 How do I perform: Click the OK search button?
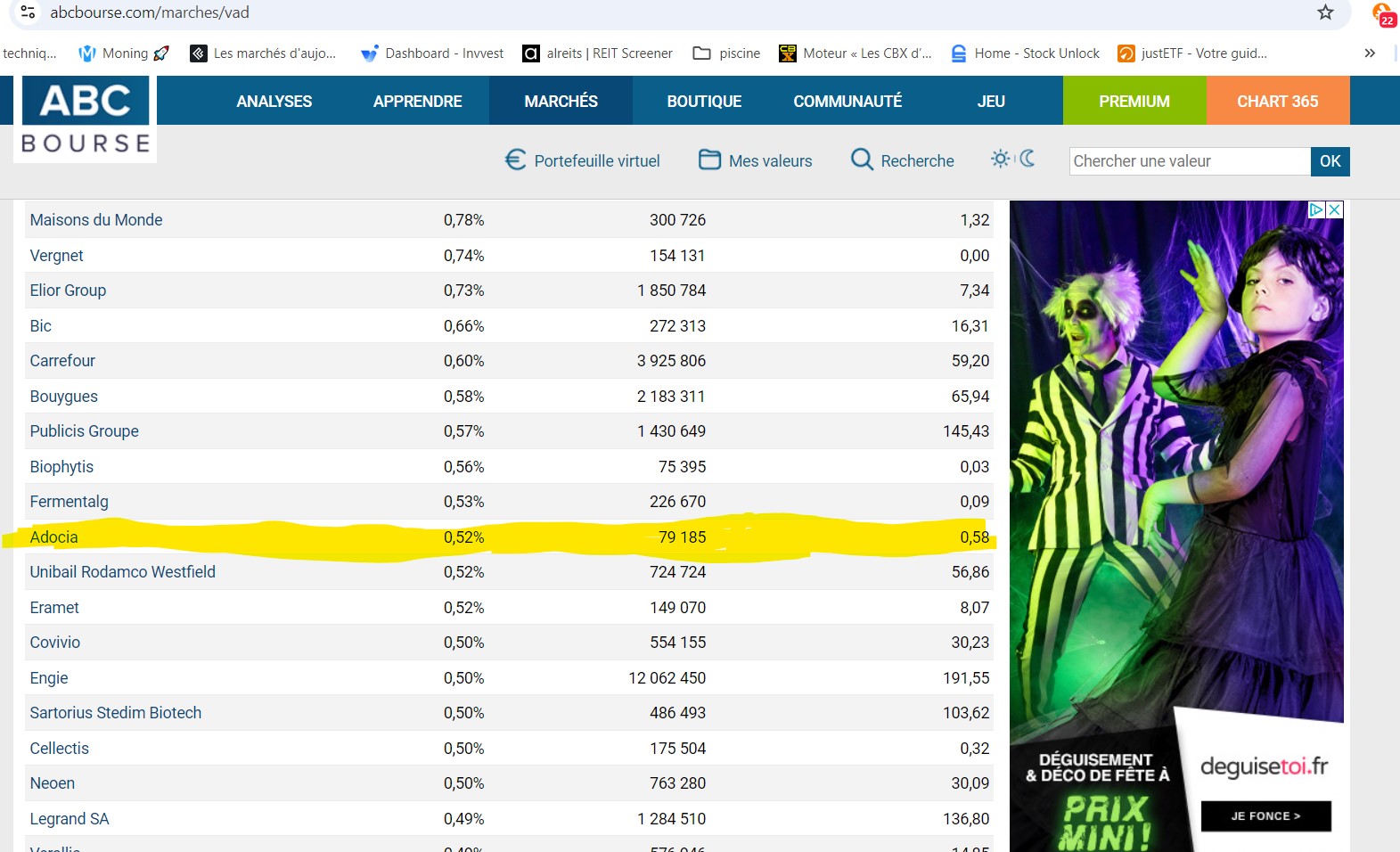click(x=1330, y=161)
